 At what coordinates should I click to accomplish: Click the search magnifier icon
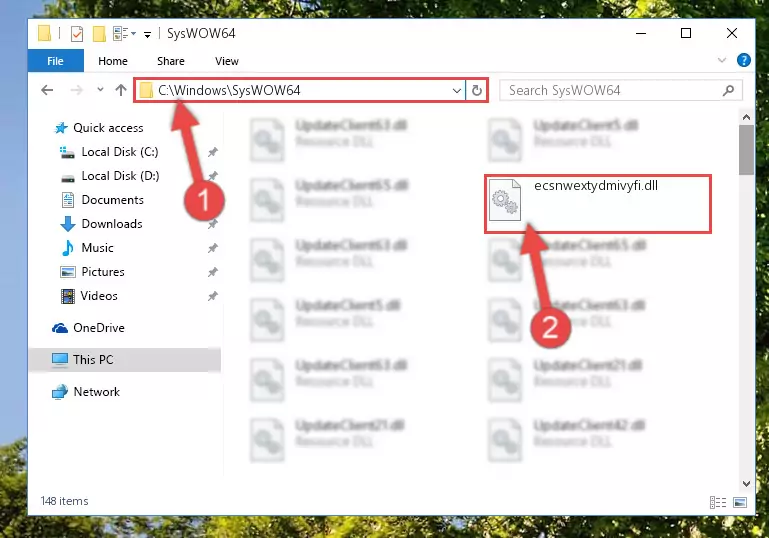point(729,90)
